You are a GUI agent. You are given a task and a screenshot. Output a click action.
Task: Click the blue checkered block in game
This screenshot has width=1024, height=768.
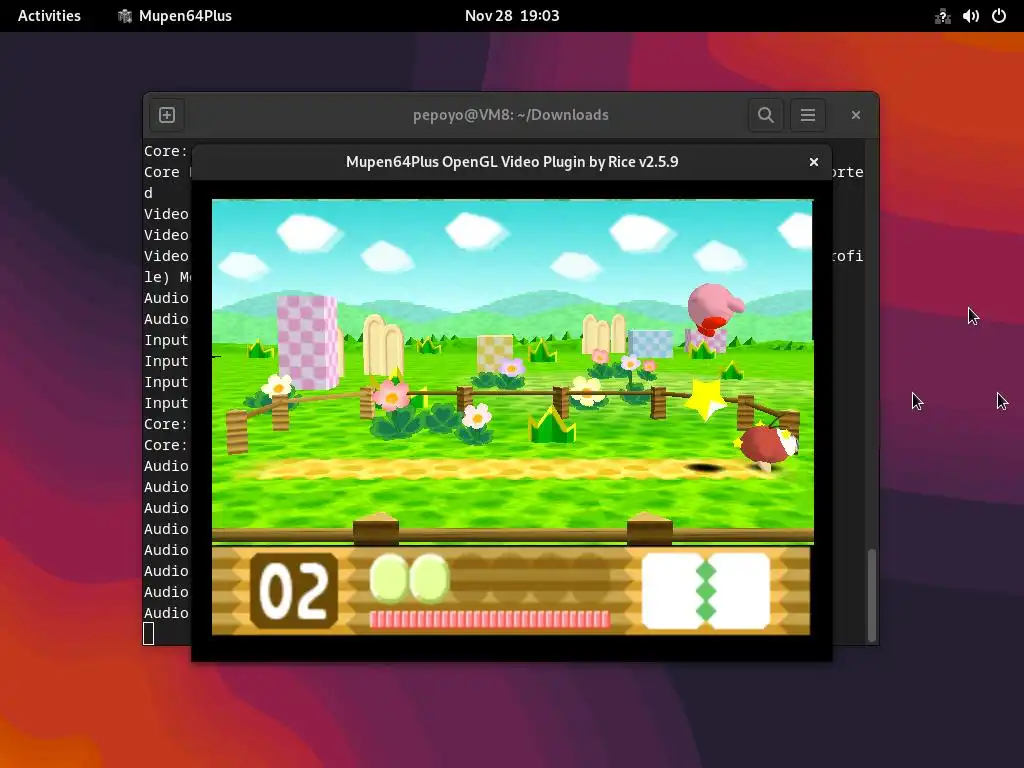650,344
